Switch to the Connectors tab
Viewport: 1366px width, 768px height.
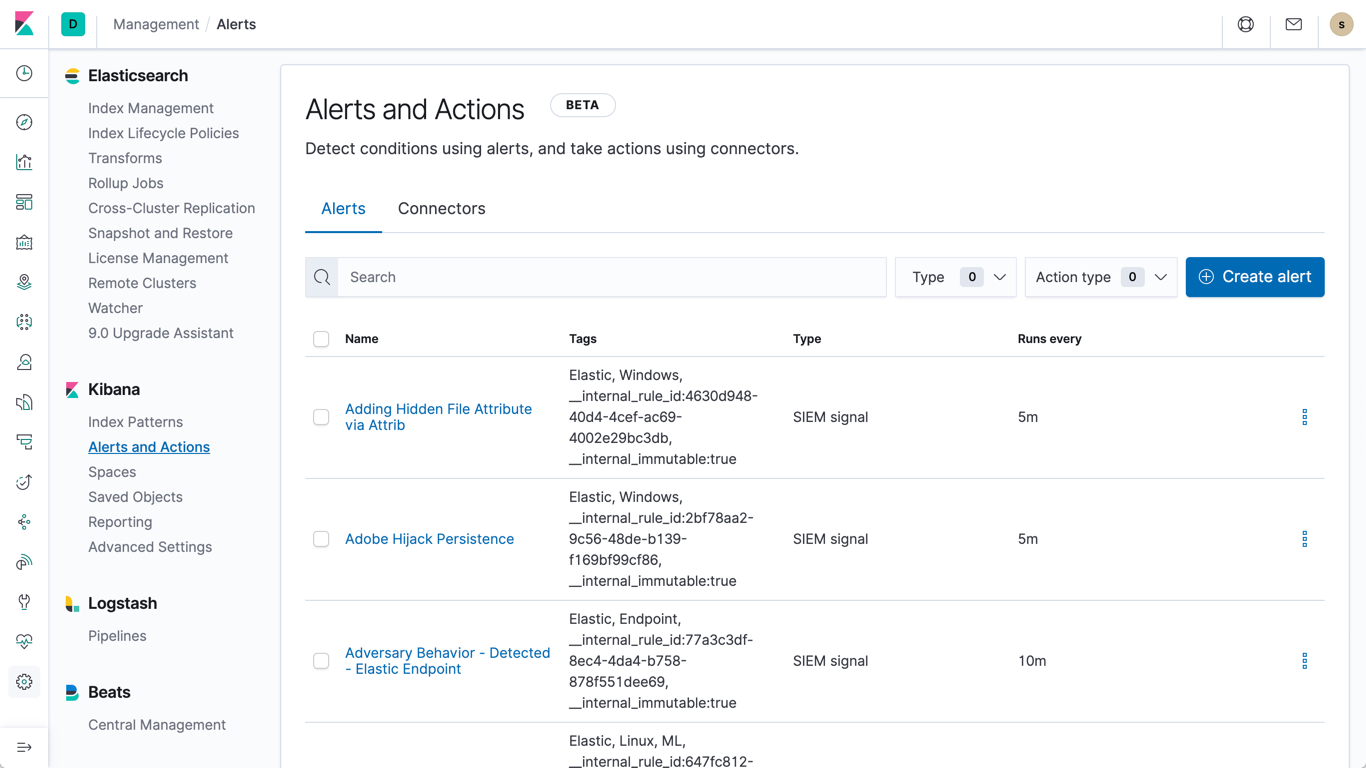click(441, 208)
